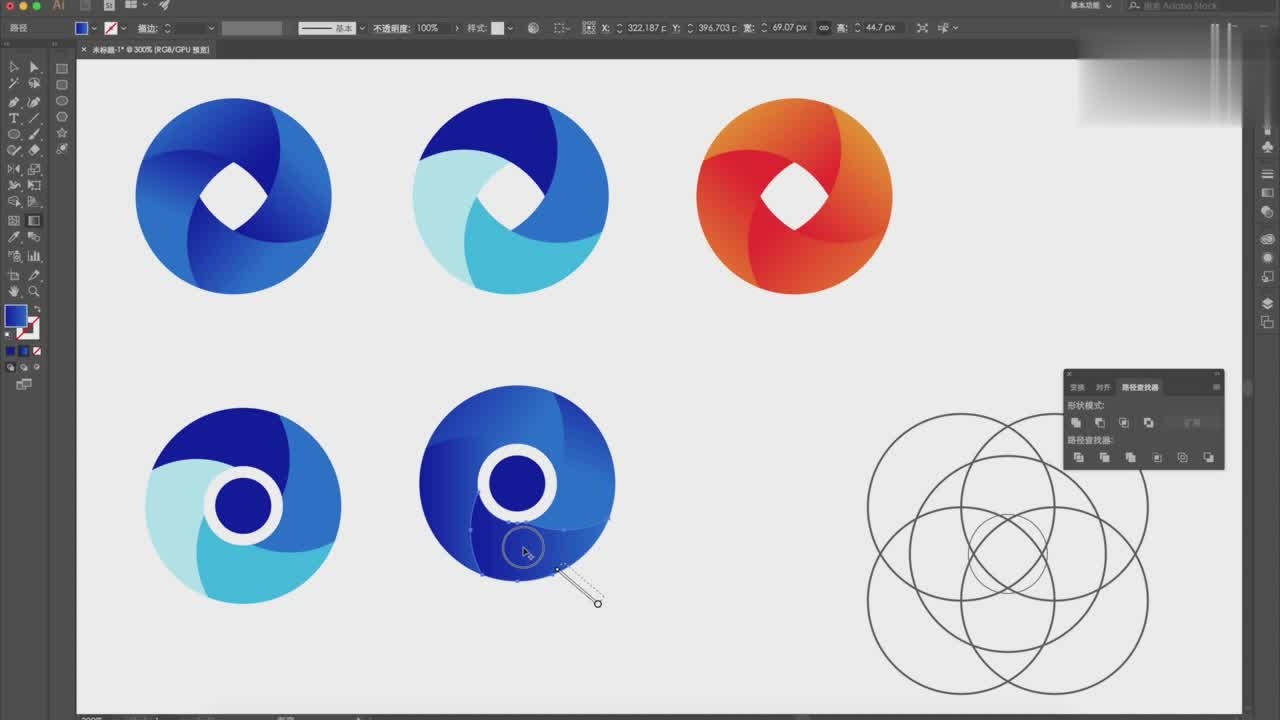Select the Direct Selection tool
Screen dimensions: 1280x720
[33, 67]
